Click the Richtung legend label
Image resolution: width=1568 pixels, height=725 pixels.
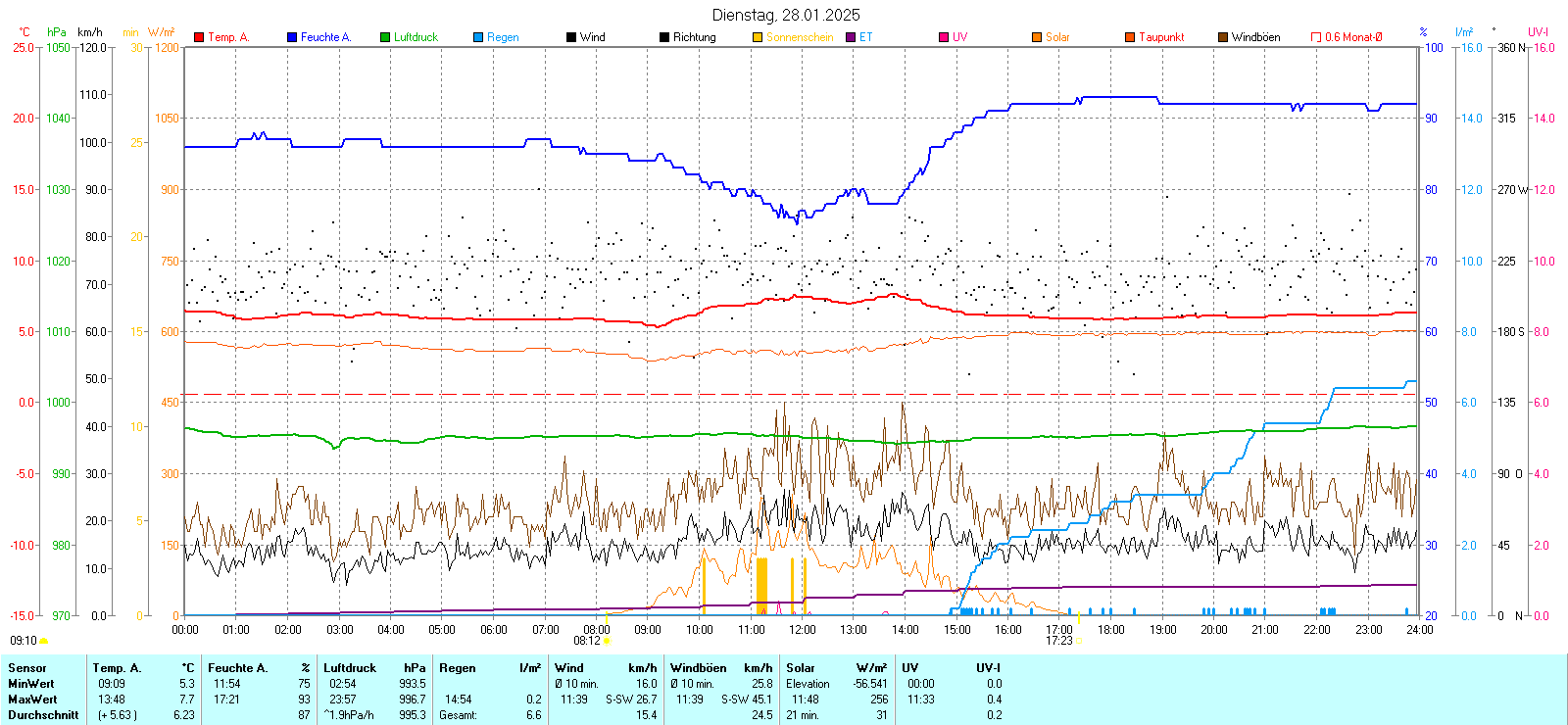click(694, 37)
